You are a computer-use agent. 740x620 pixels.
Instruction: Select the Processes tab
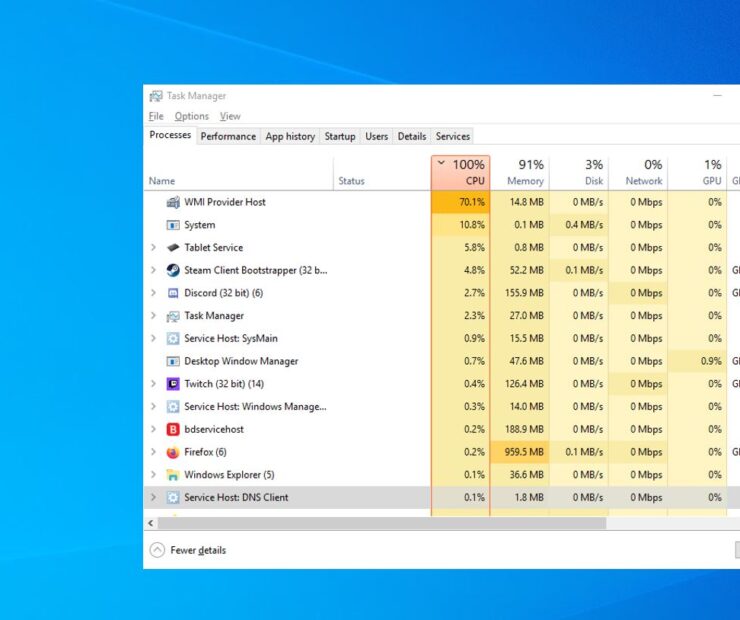[170, 135]
